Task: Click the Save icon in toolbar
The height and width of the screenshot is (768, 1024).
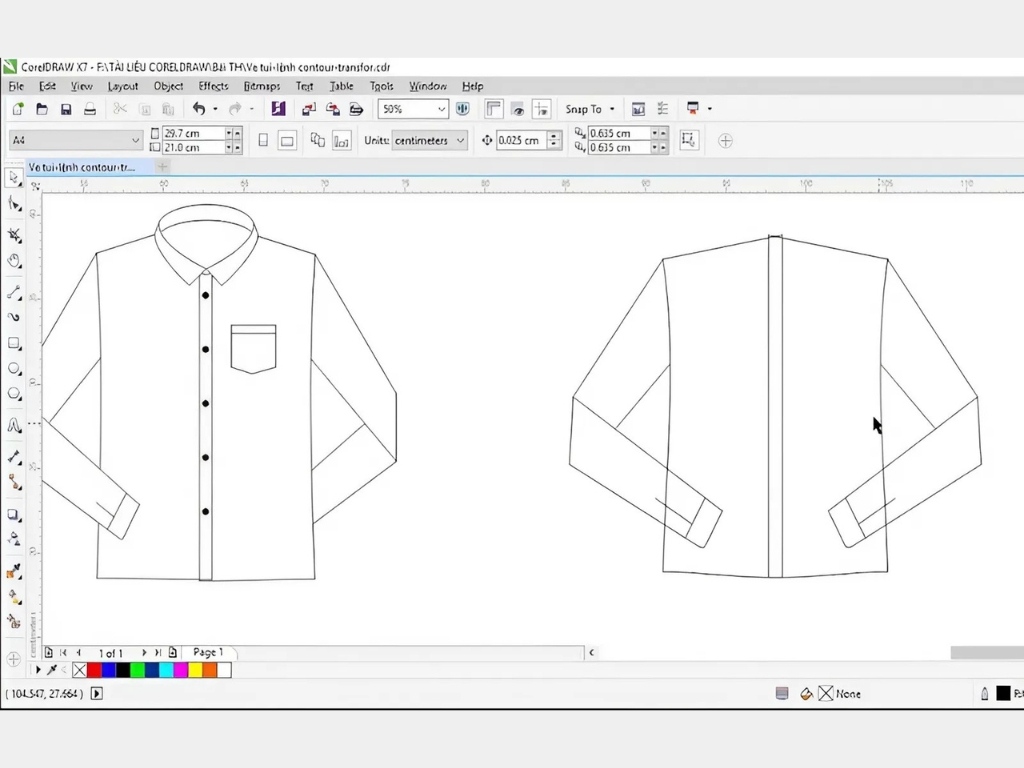Action: (x=66, y=109)
